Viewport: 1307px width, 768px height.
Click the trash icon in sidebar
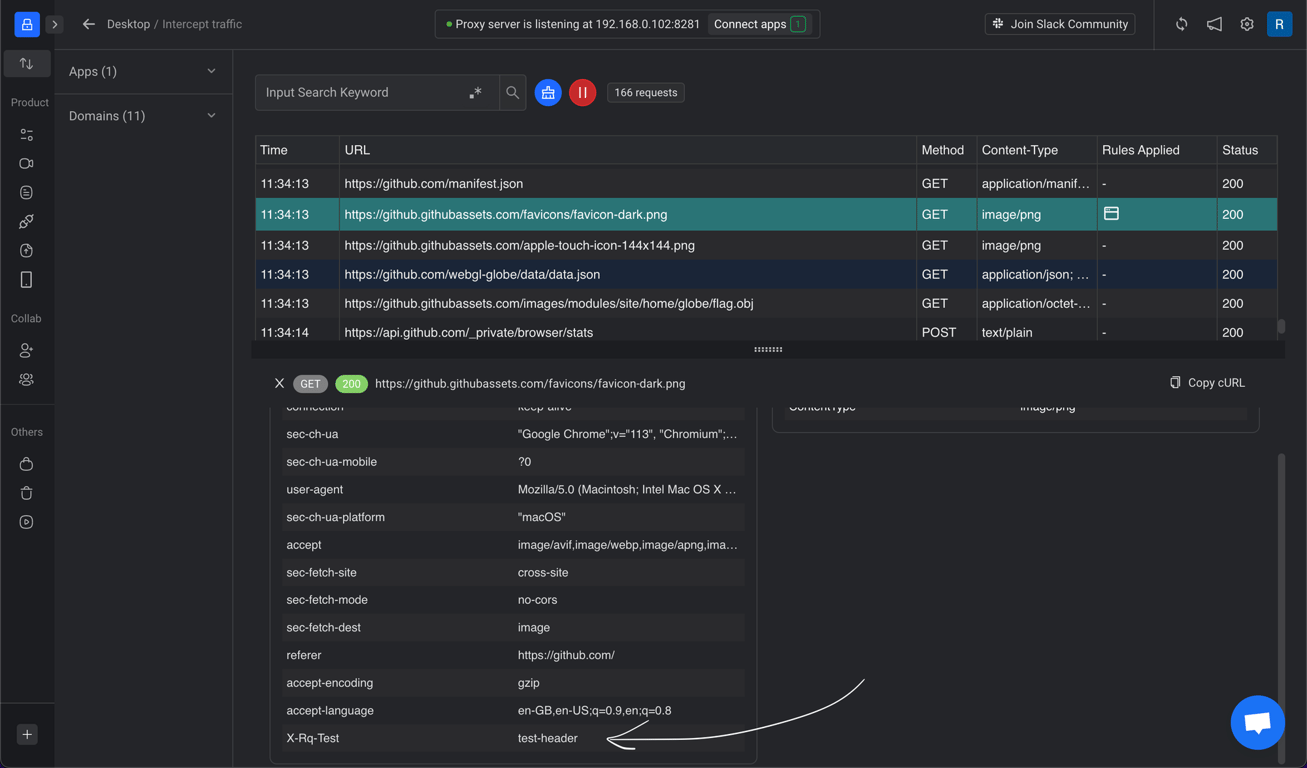click(x=27, y=493)
